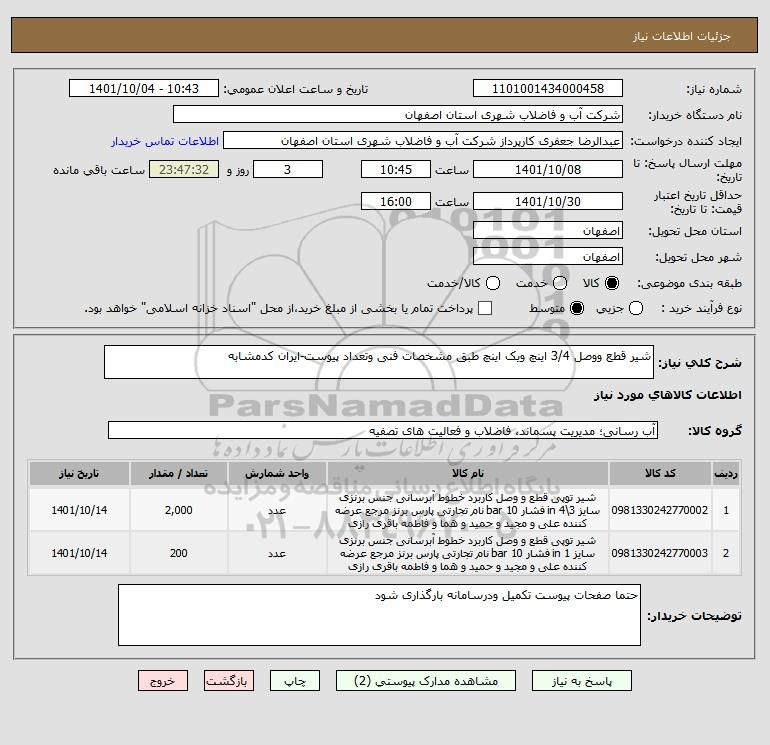Click the buyer notes text area
The image size is (770, 745).
379,615
